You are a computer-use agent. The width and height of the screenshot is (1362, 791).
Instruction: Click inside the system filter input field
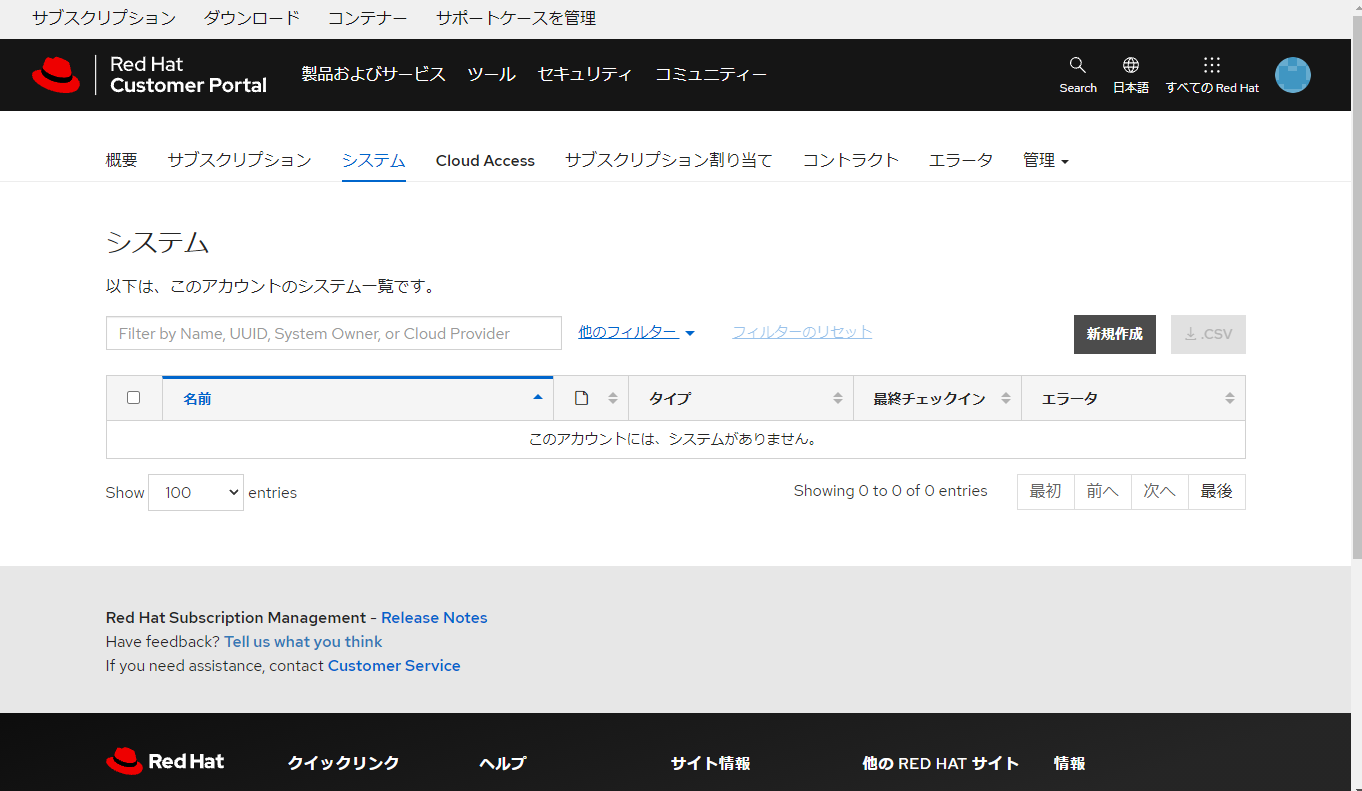[x=333, y=332]
